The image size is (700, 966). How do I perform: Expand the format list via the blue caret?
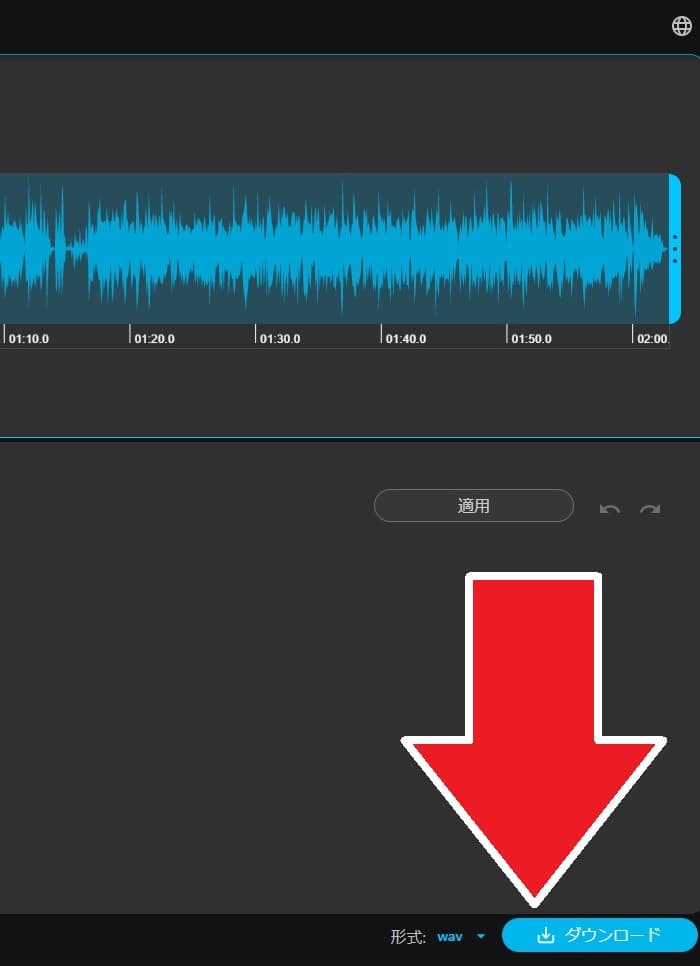(481, 937)
